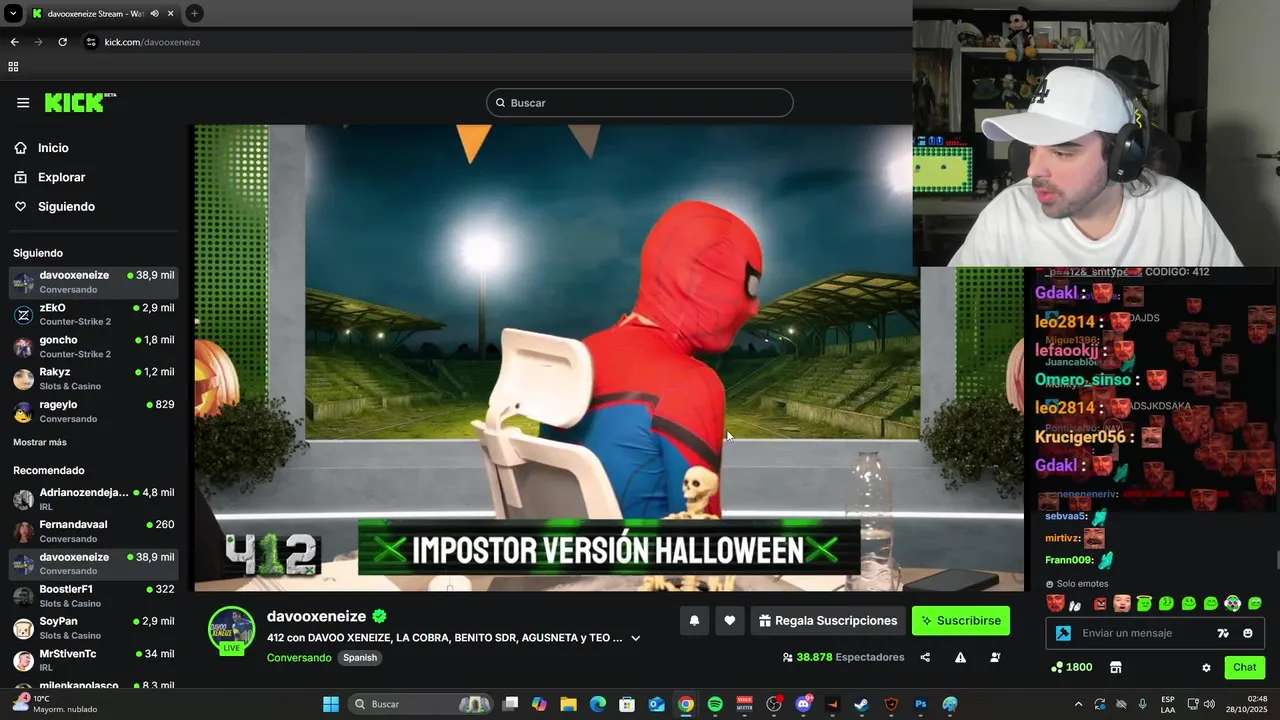Screen dimensions: 1280x720
Task: Open Rakyz channel in sidebar
Action: pyautogui.click(x=93, y=379)
